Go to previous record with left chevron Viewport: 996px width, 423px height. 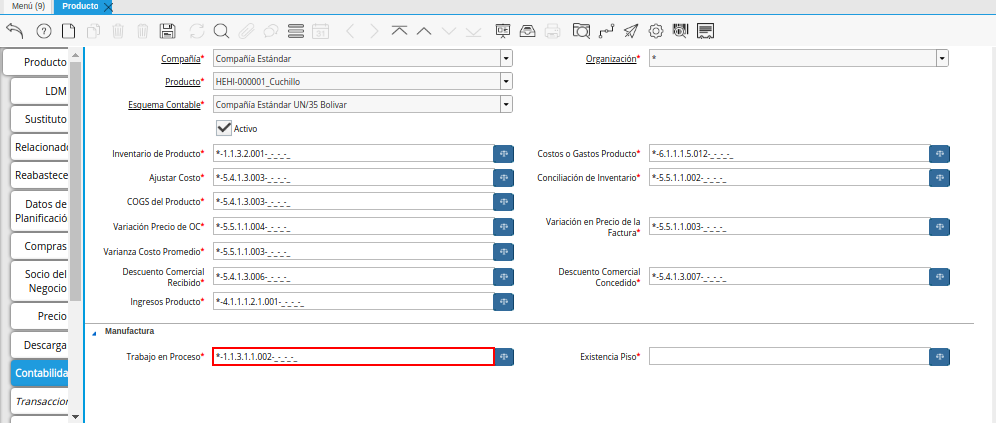point(350,30)
